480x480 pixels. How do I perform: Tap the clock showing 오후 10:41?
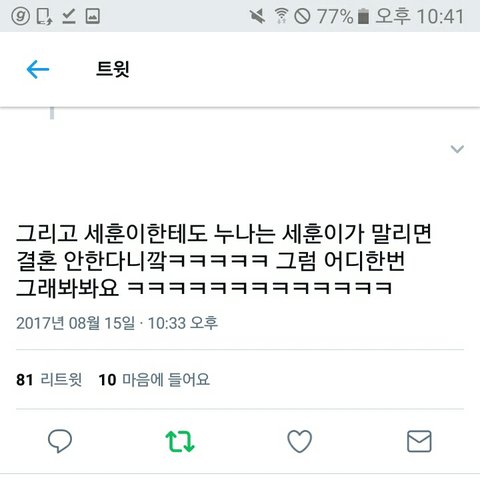420,16
